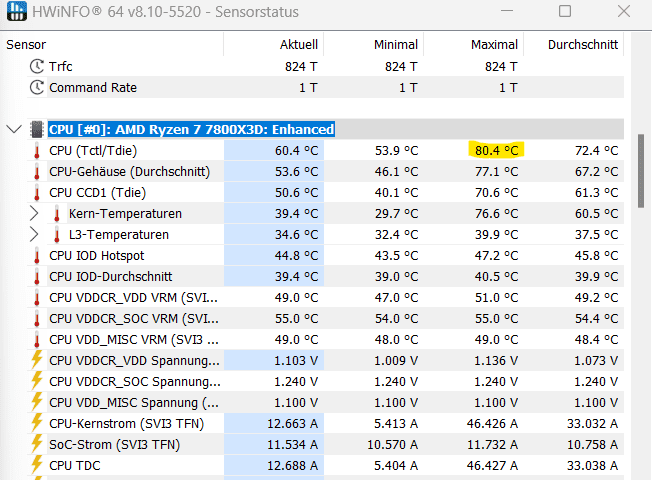Click the clock icon beside Command Rate
This screenshot has height=480, width=652.
(37, 87)
